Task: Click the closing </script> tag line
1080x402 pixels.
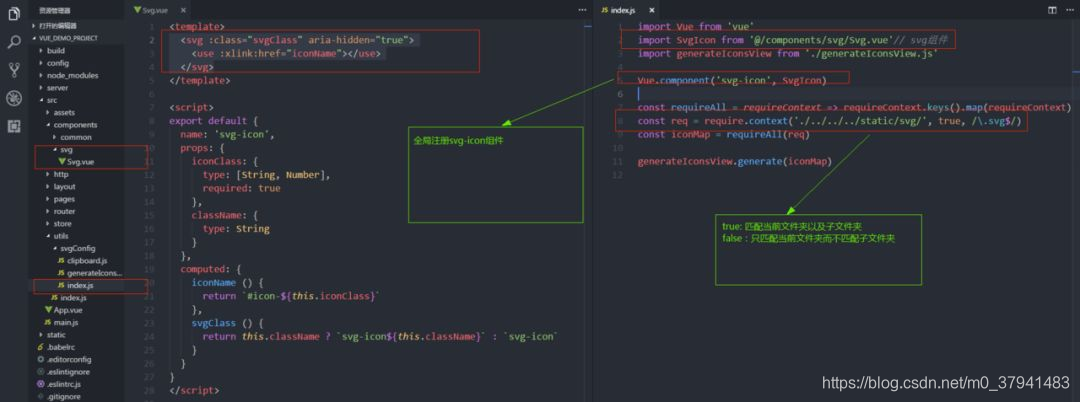Action: (x=194, y=390)
